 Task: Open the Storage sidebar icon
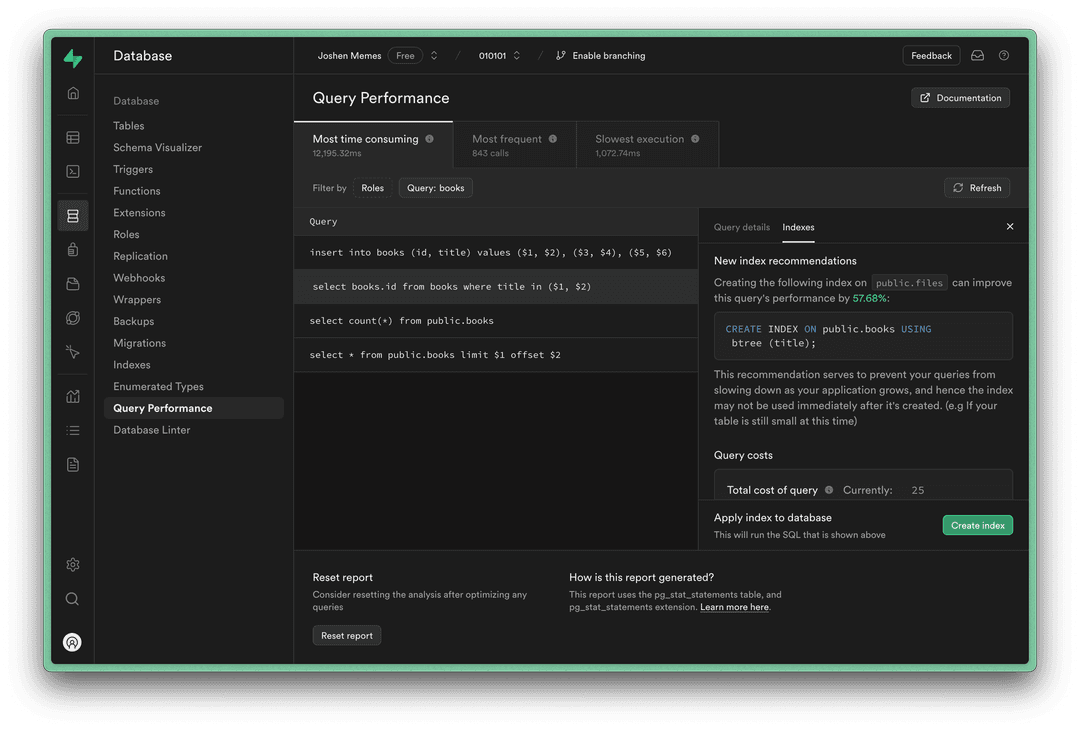point(72,283)
